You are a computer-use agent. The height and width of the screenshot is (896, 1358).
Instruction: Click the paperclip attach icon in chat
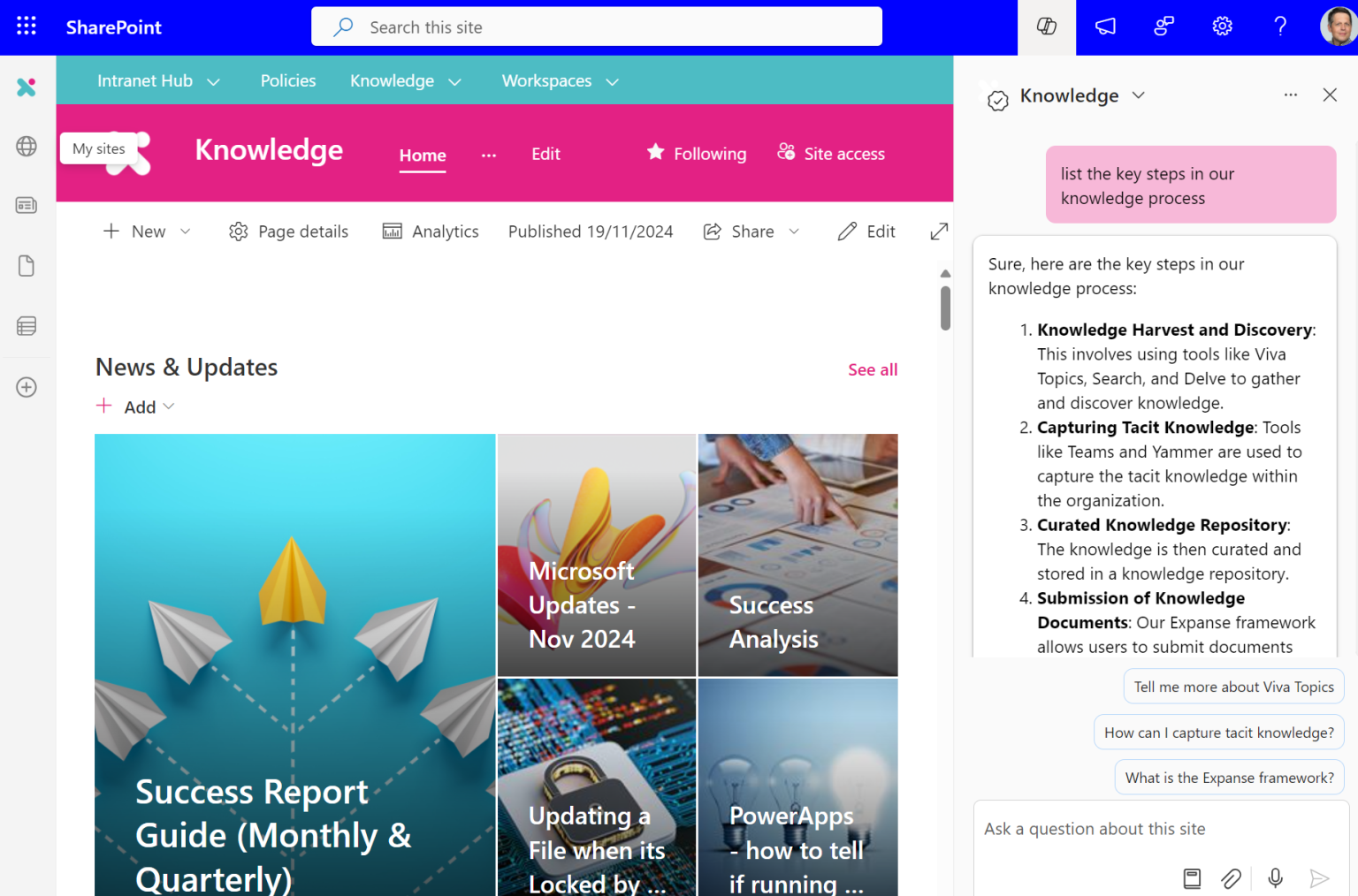tap(1232, 877)
